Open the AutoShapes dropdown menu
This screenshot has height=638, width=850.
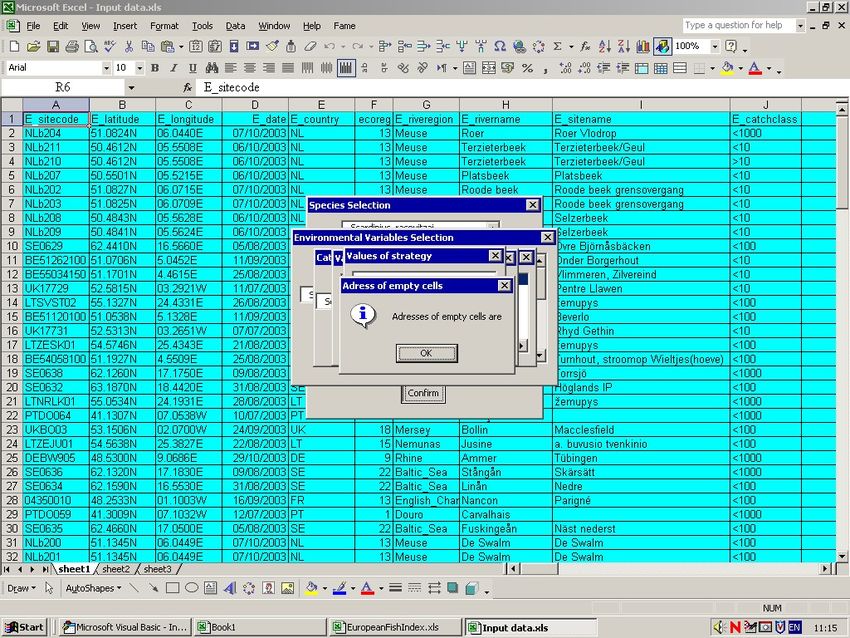pos(92,588)
